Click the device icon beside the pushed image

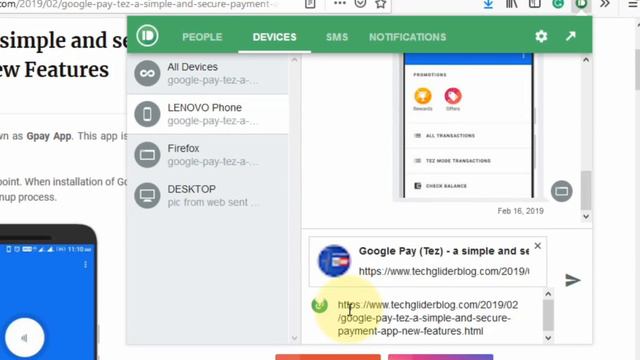(x=562, y=191)
